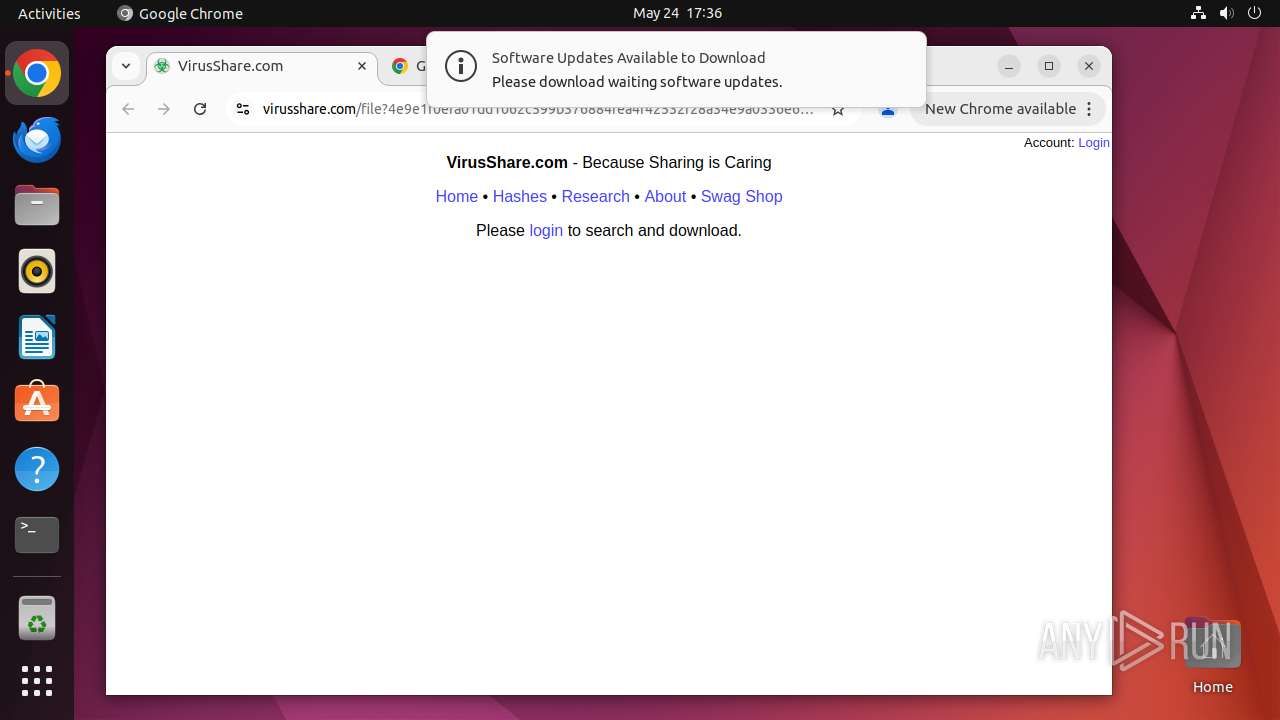The height and width of the screenshot is (720, 1280).
Task: Launch LibreOffice Writer from the dock
Action: coord(37,337)
